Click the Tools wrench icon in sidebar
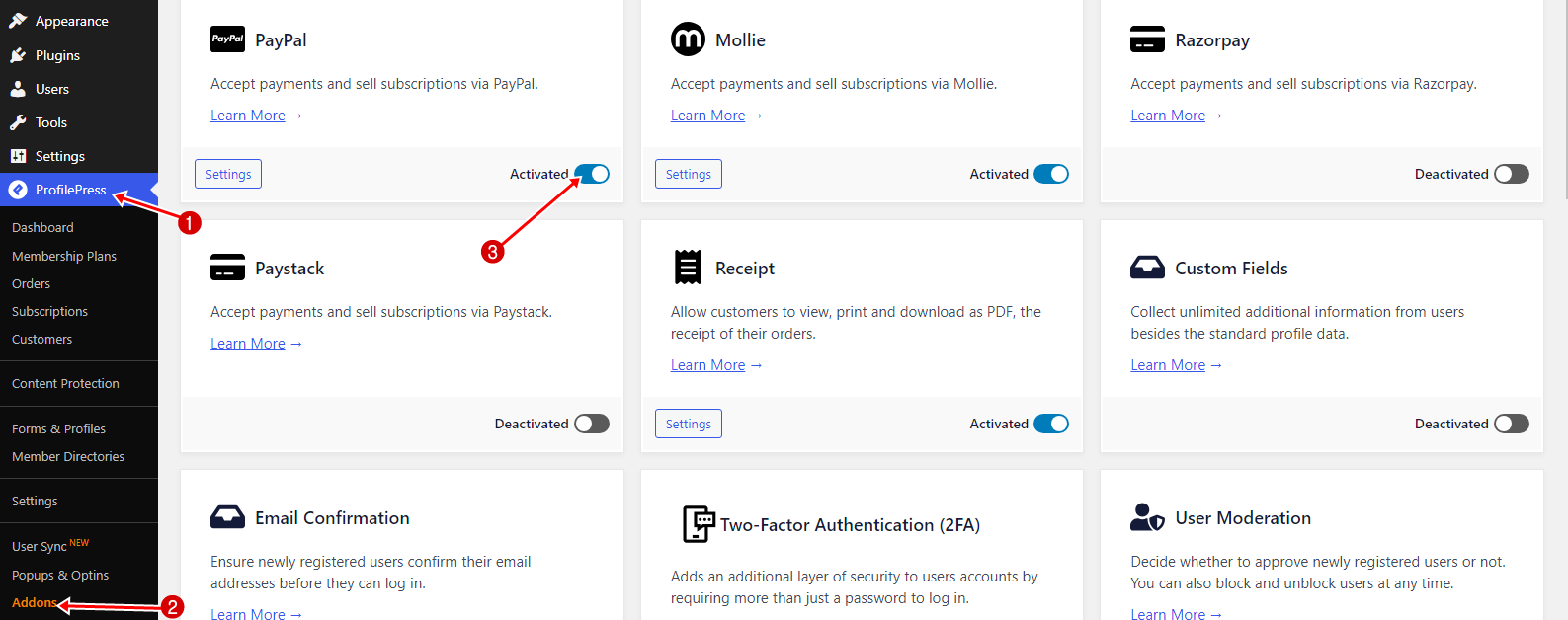1568x620 pixels. 18,122
